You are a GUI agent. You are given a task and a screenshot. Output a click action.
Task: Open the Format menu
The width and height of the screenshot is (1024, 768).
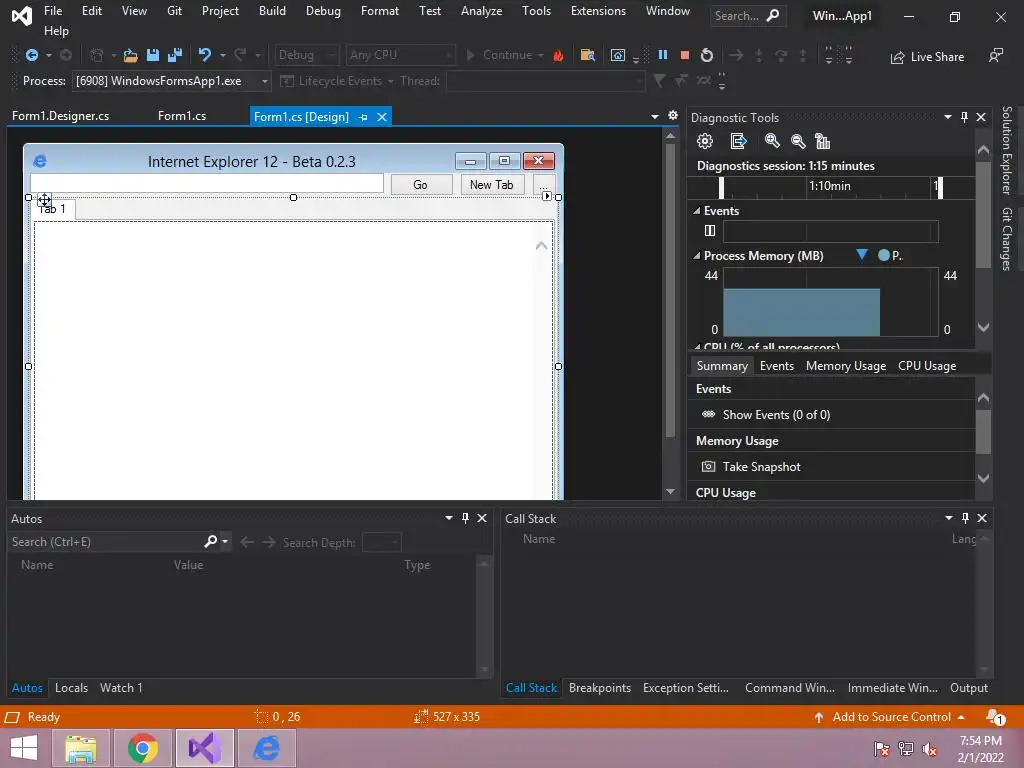379,11
